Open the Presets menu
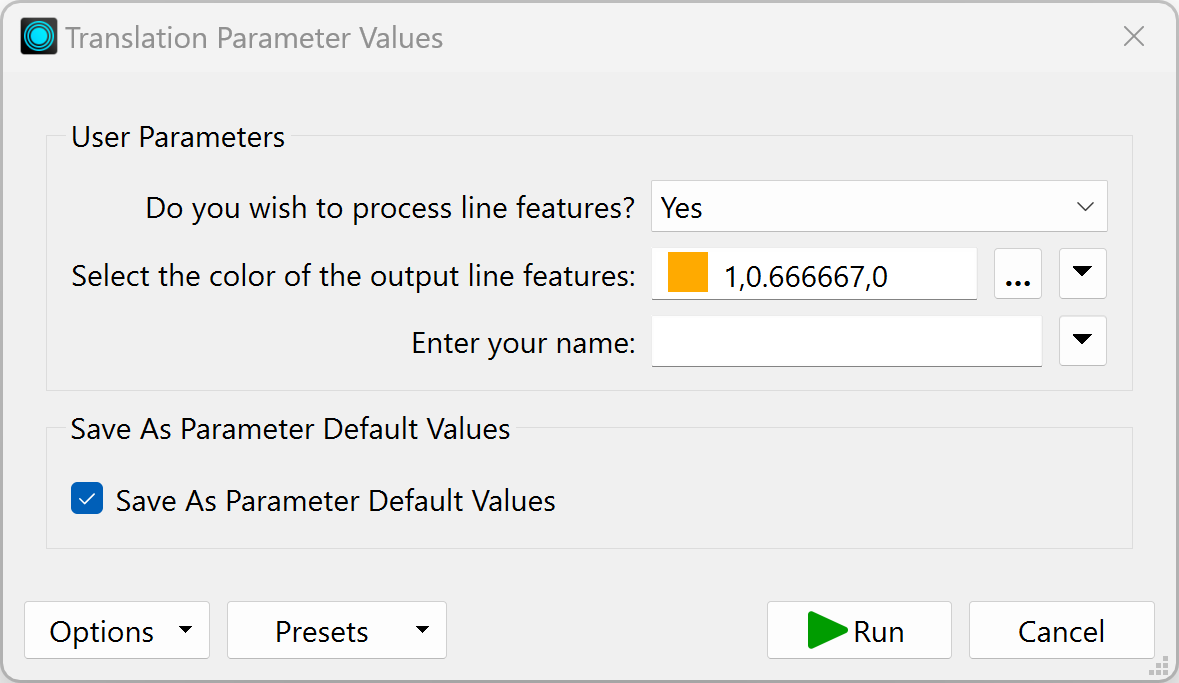The width and height of the screenshot is (1179, 683). (337, 630)
